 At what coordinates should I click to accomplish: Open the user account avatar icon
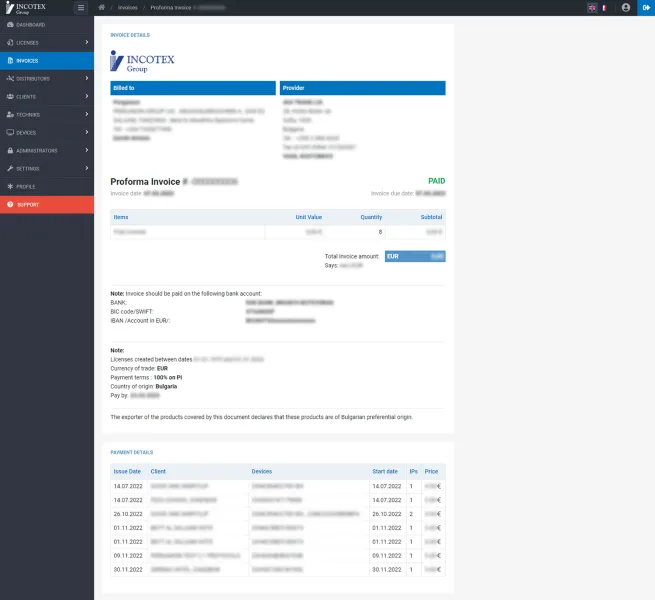coord(625,8)
